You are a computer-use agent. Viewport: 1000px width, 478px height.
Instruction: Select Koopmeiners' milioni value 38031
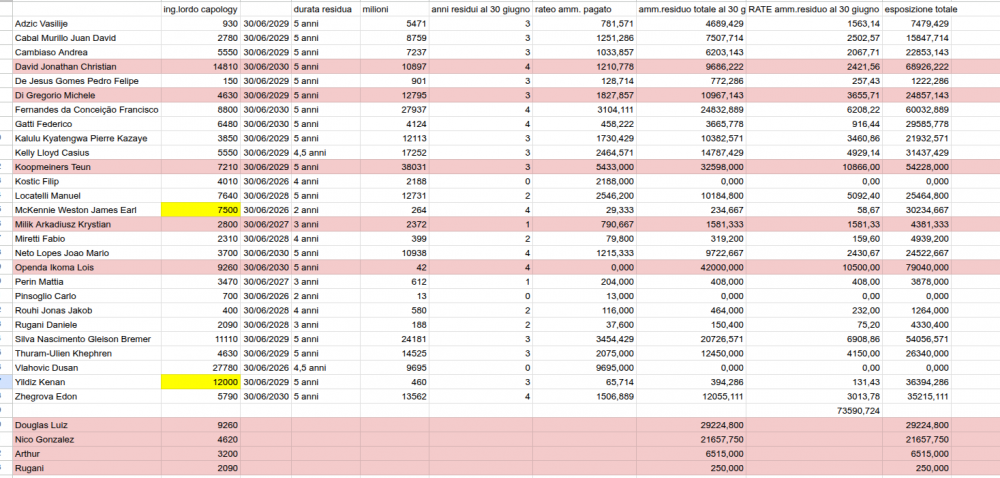tap(395, 167)
